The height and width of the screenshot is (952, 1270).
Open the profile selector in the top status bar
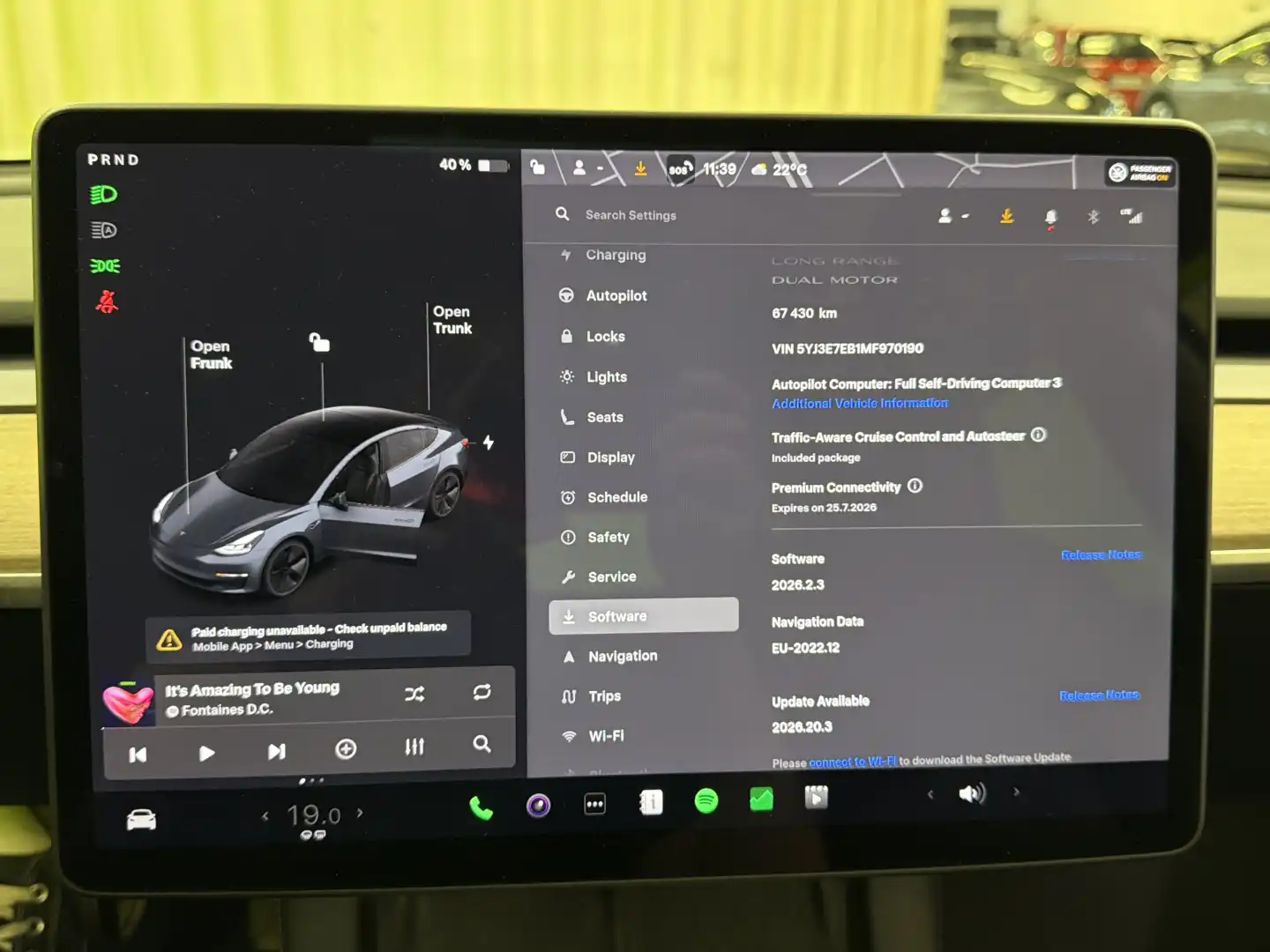click(x=587, y=167)
